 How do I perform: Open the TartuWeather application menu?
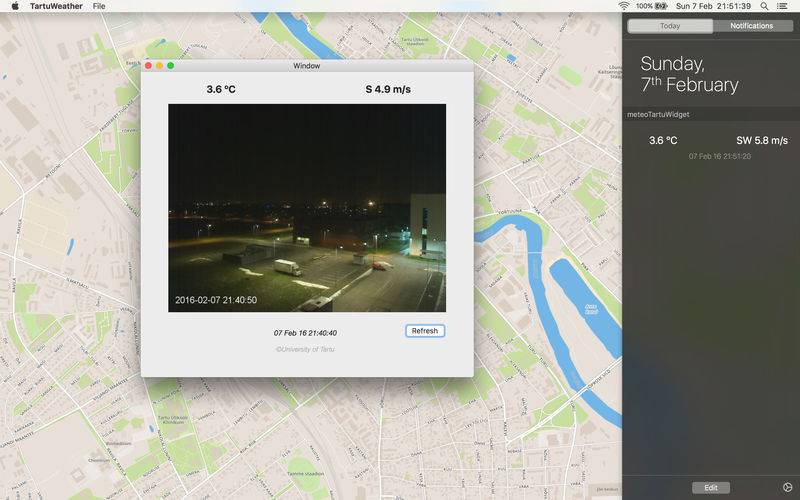56,6
